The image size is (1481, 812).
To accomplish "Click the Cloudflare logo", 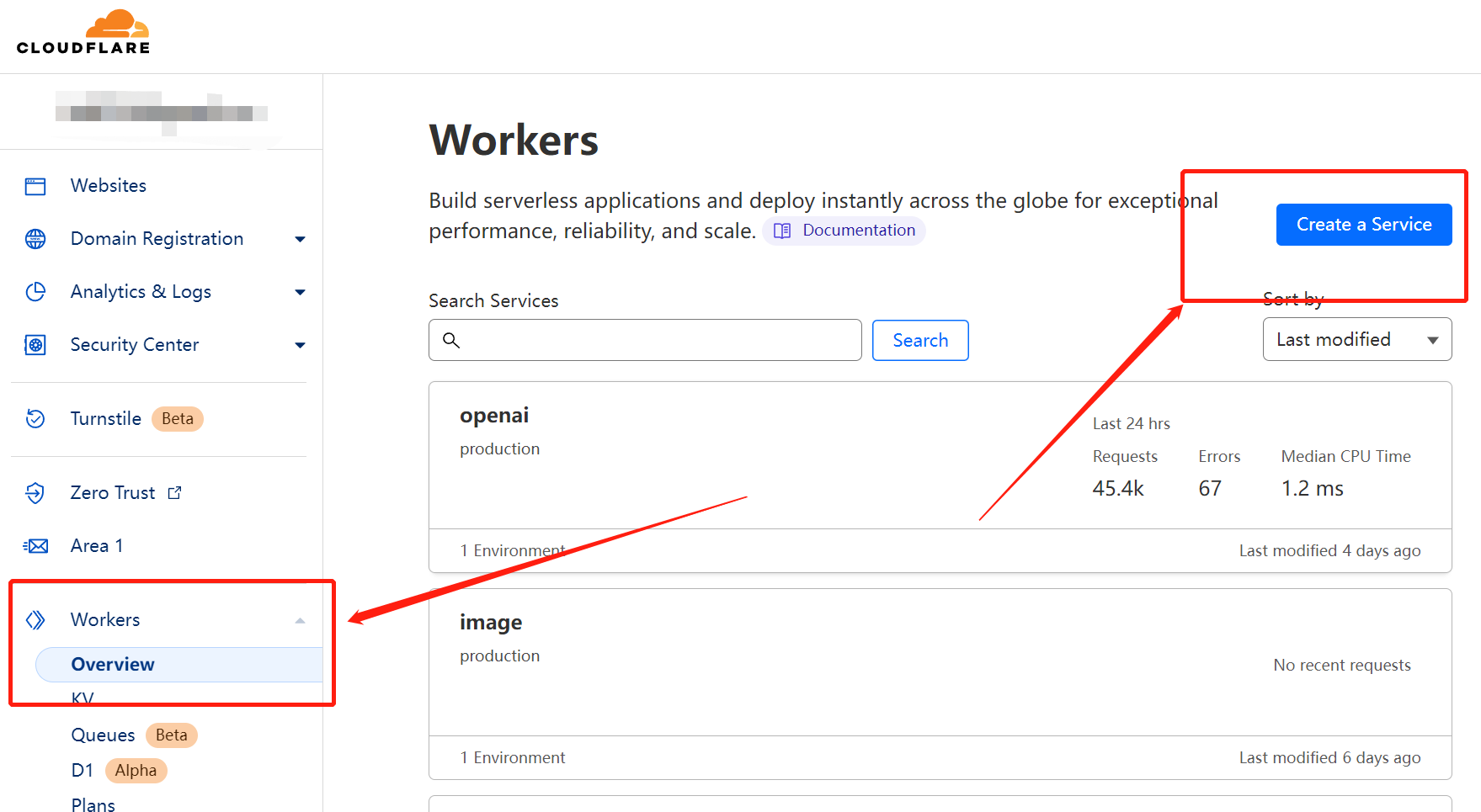I will [x=83, y=32].
